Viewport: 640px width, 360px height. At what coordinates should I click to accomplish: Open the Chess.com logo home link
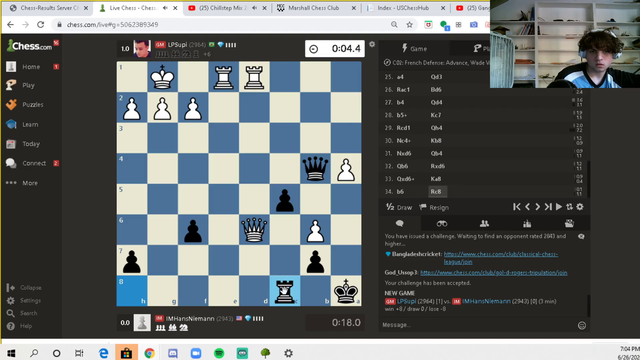click(29, 46)
